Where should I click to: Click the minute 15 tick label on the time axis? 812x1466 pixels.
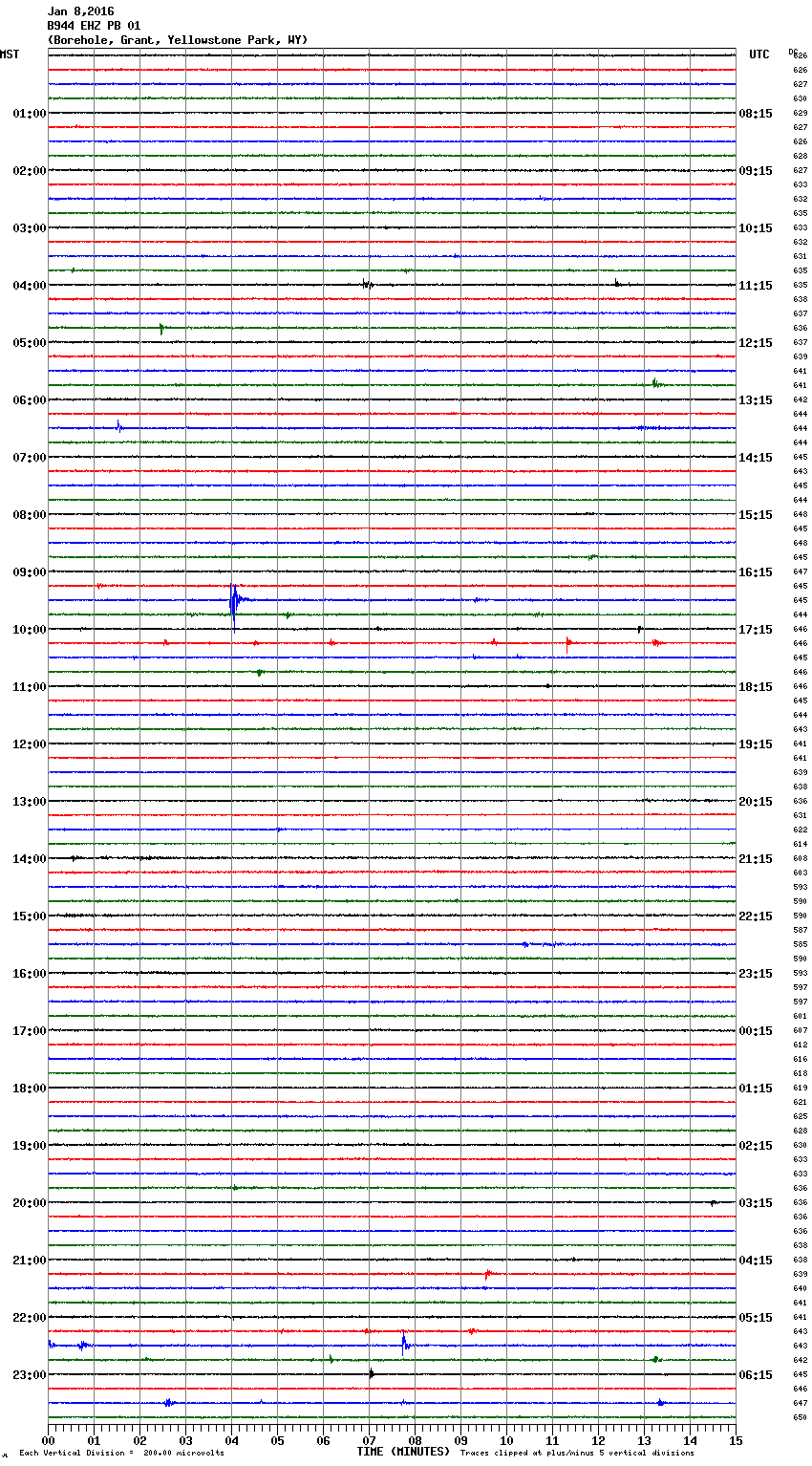pos(736,1440)
